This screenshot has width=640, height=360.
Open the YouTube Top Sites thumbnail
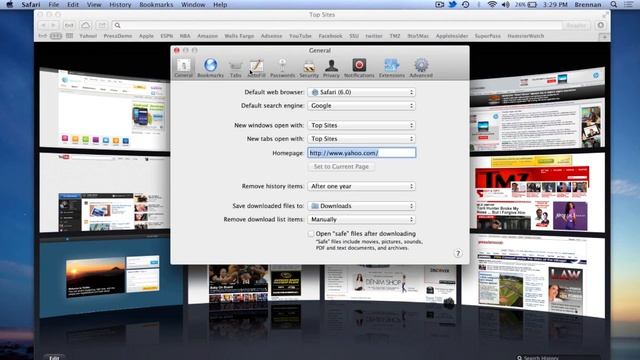(x=104, y=192)
